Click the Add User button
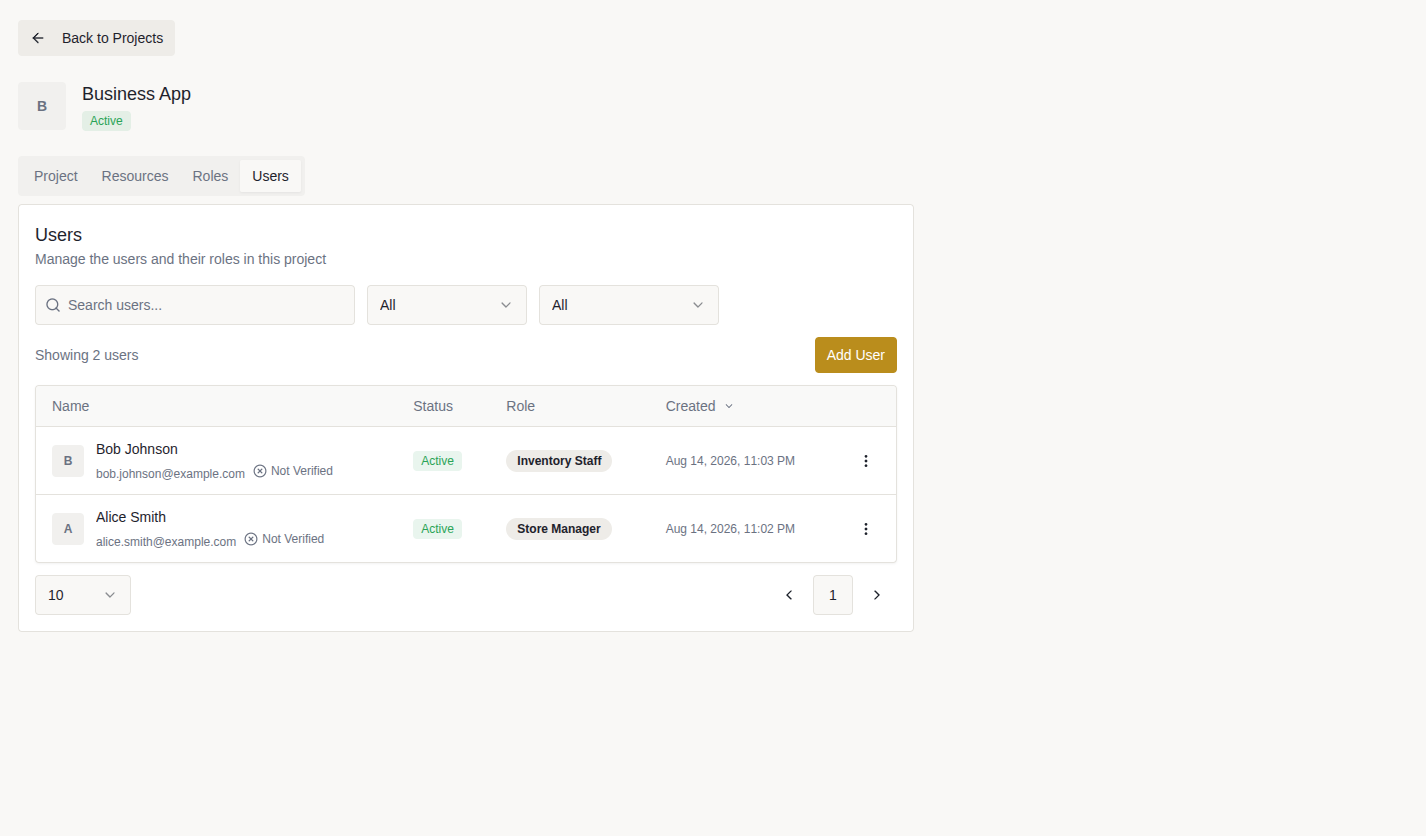 (x=856, y=355)
